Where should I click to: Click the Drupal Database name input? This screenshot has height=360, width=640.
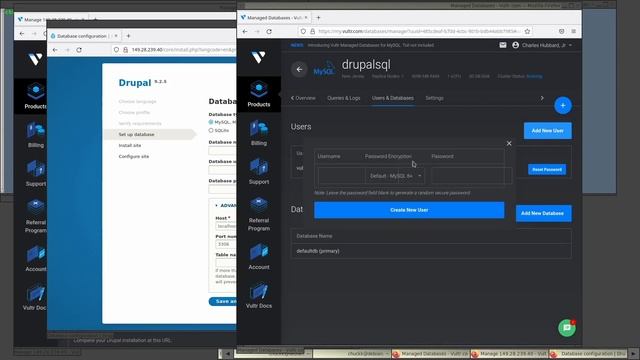[x=222, y=151]
